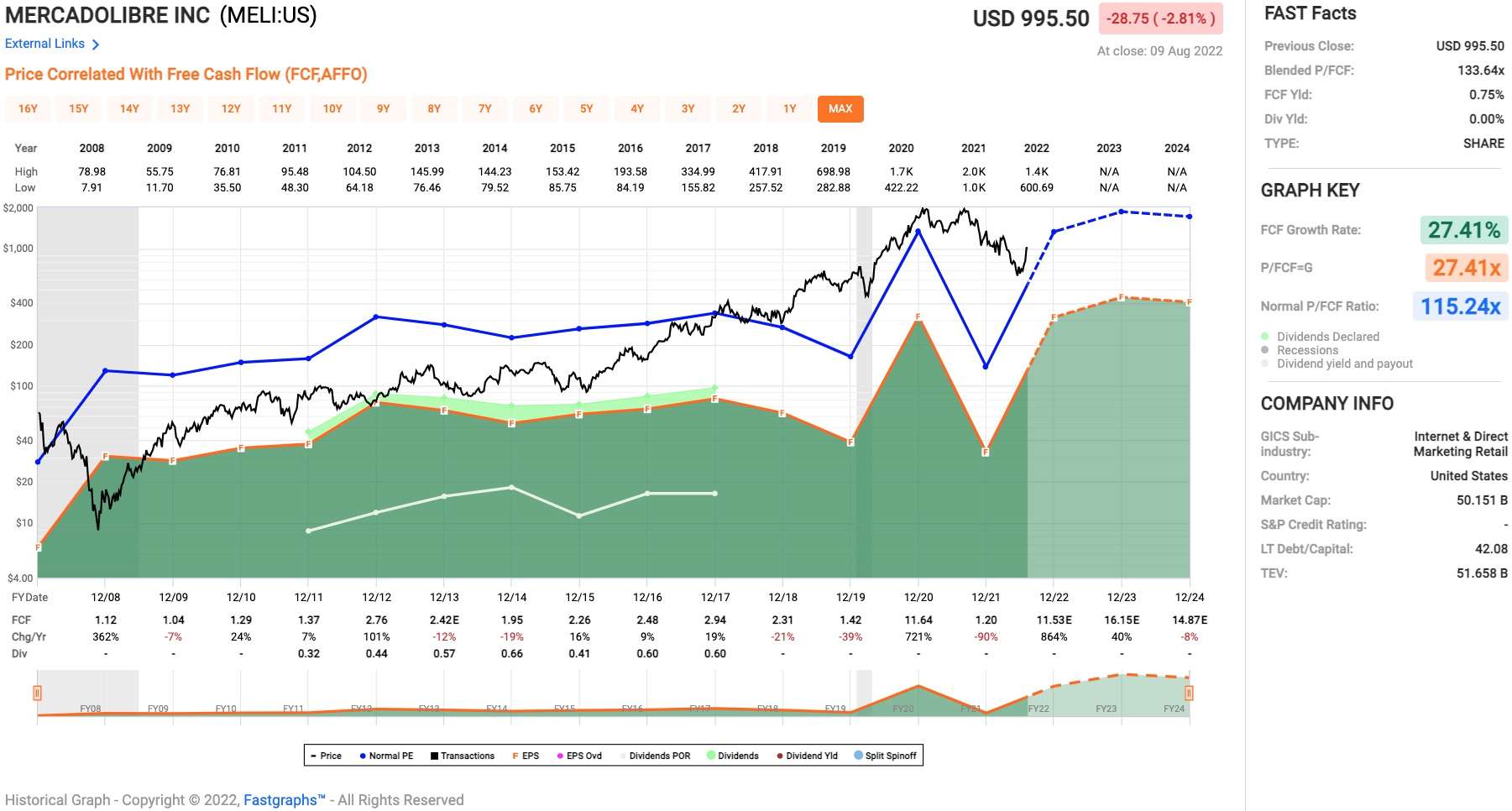Click the FCF Growth Rate 27.41% box

point(1463,230)
